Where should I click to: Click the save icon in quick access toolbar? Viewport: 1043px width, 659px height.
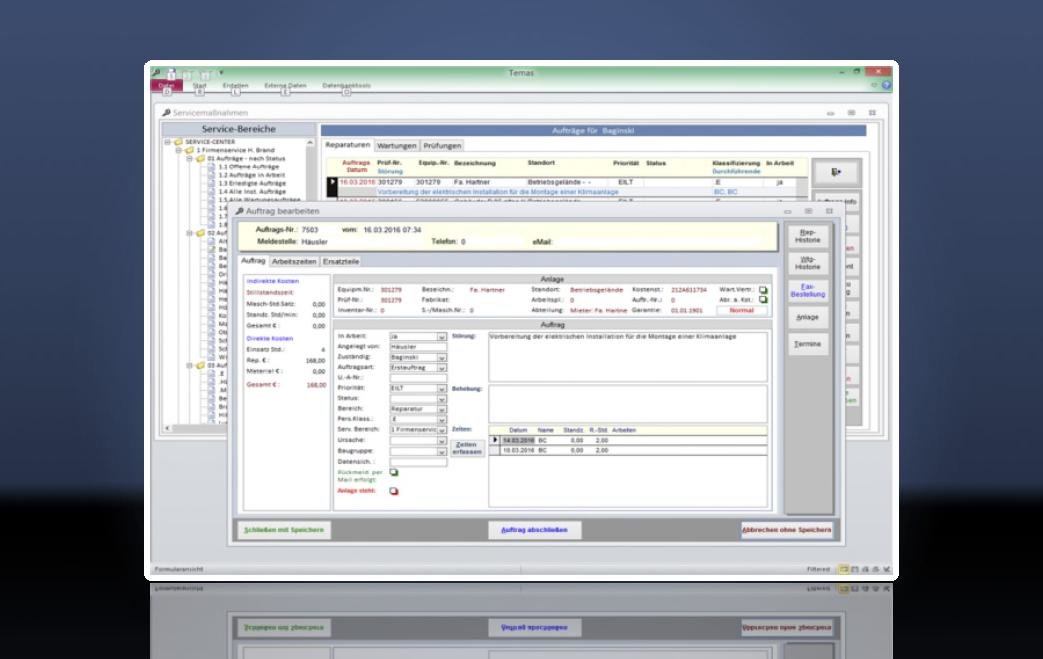[x=171, y=72]
